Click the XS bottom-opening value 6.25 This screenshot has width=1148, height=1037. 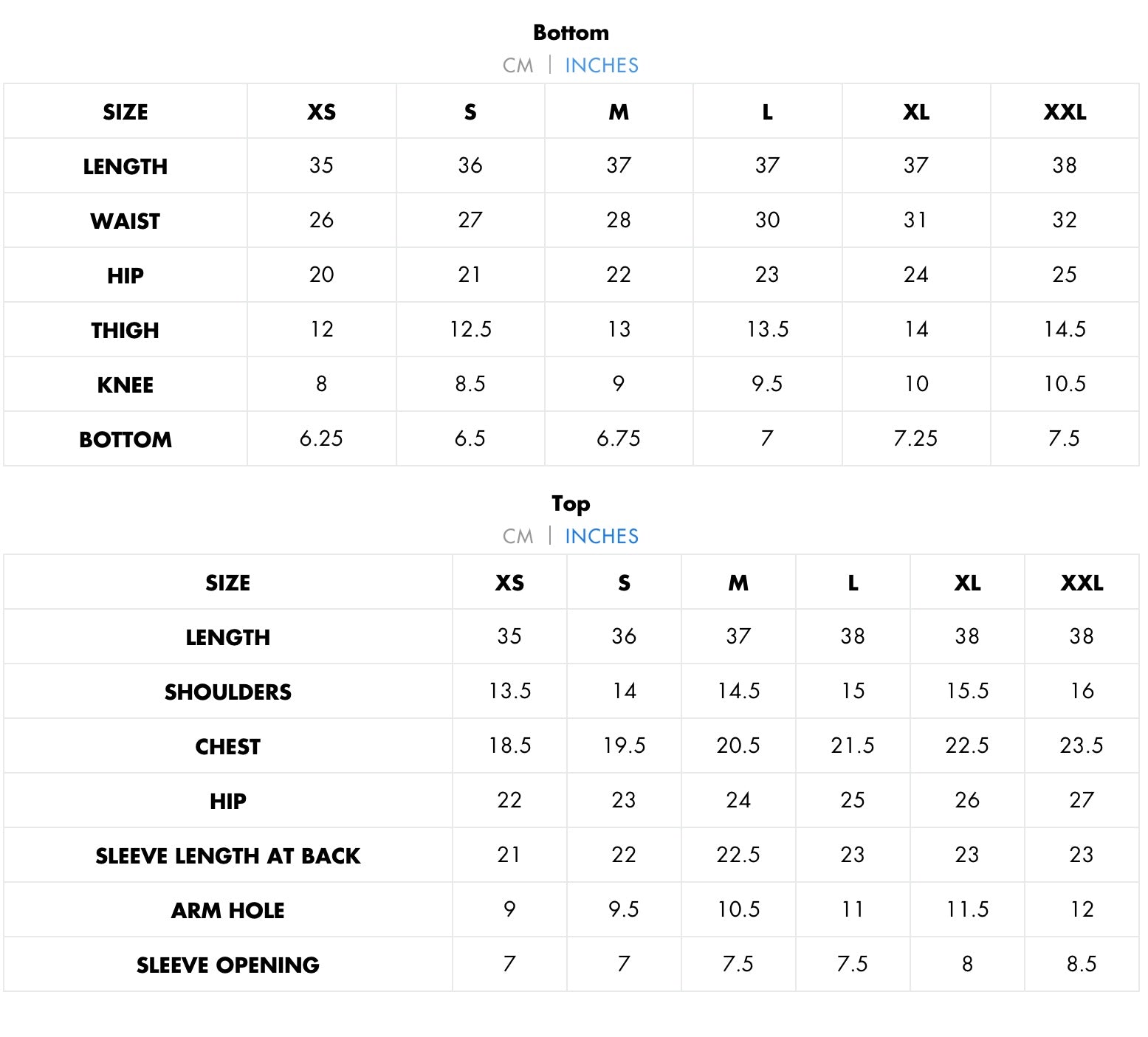pyautogui.click(x=321, y=438)
